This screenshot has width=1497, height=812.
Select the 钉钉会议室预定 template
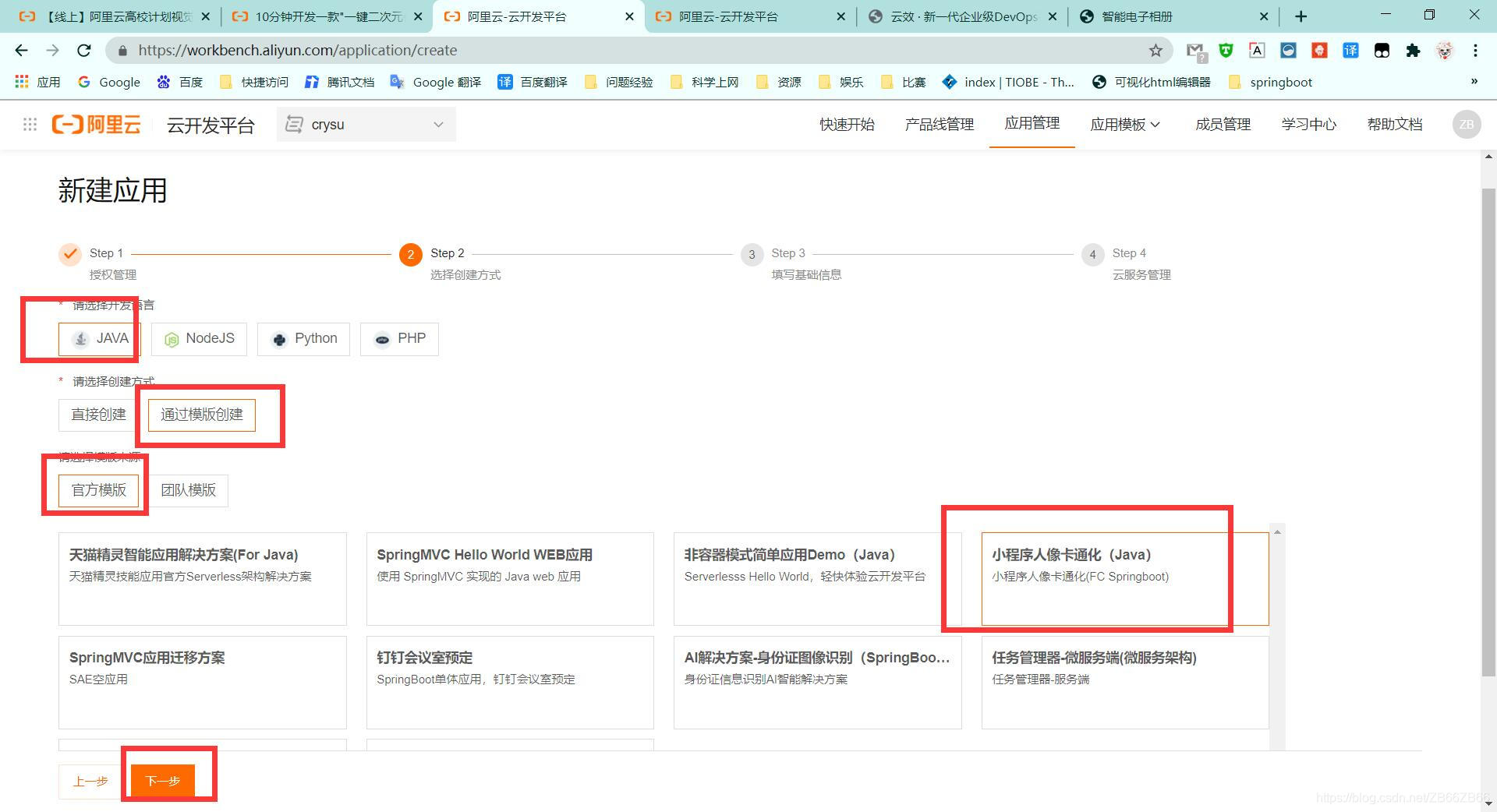pos(510,683)
